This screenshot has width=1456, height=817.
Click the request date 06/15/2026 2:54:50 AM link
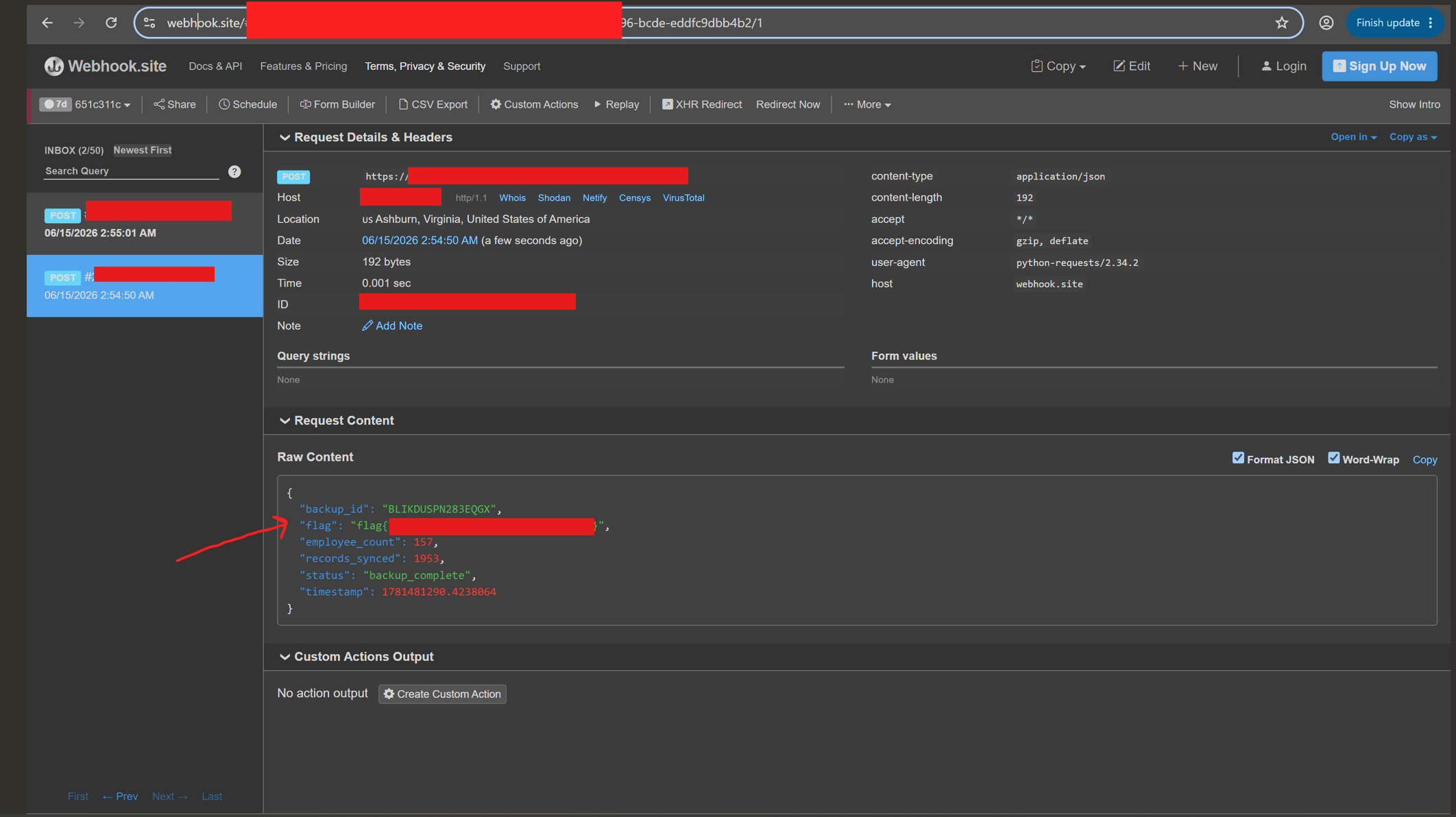pos(420,241)
